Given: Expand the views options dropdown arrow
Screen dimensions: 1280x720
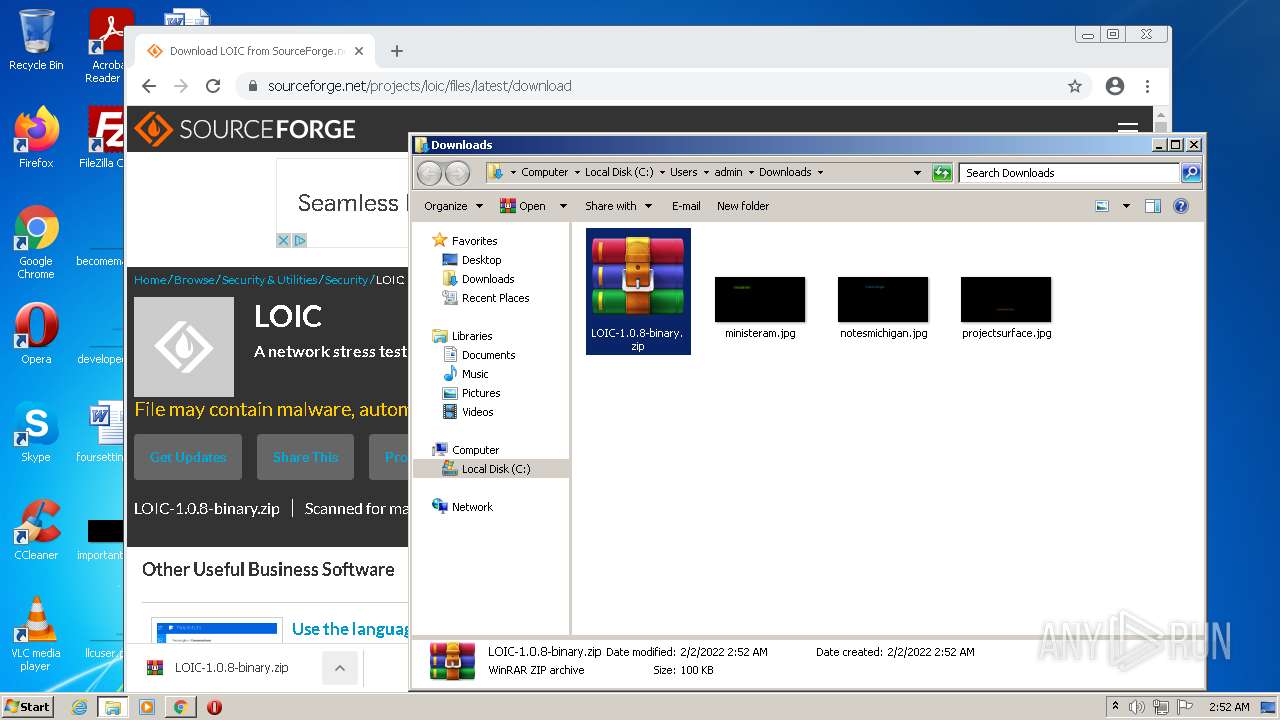Looking at the screenshot, I should click(1126, 206).
